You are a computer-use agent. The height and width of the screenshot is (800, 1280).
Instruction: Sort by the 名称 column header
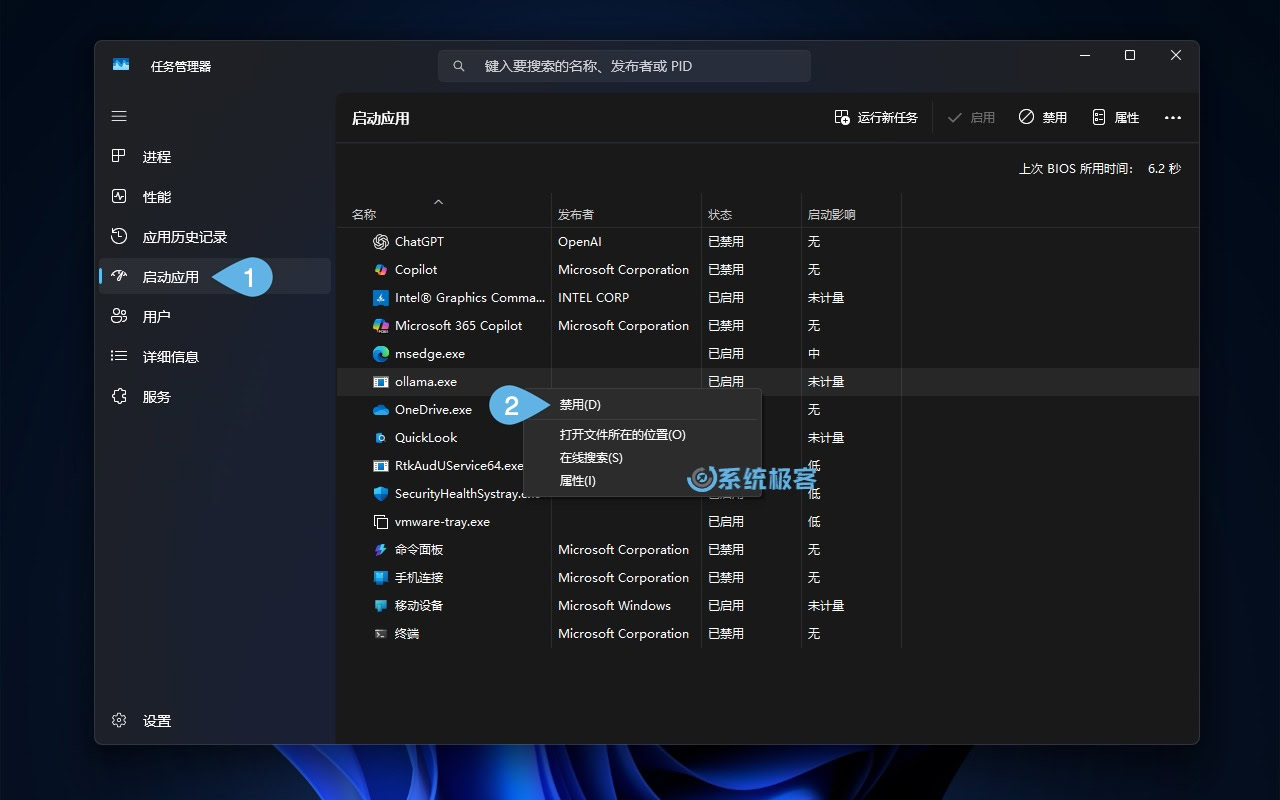pyautogui.click(x=364, y=215)
